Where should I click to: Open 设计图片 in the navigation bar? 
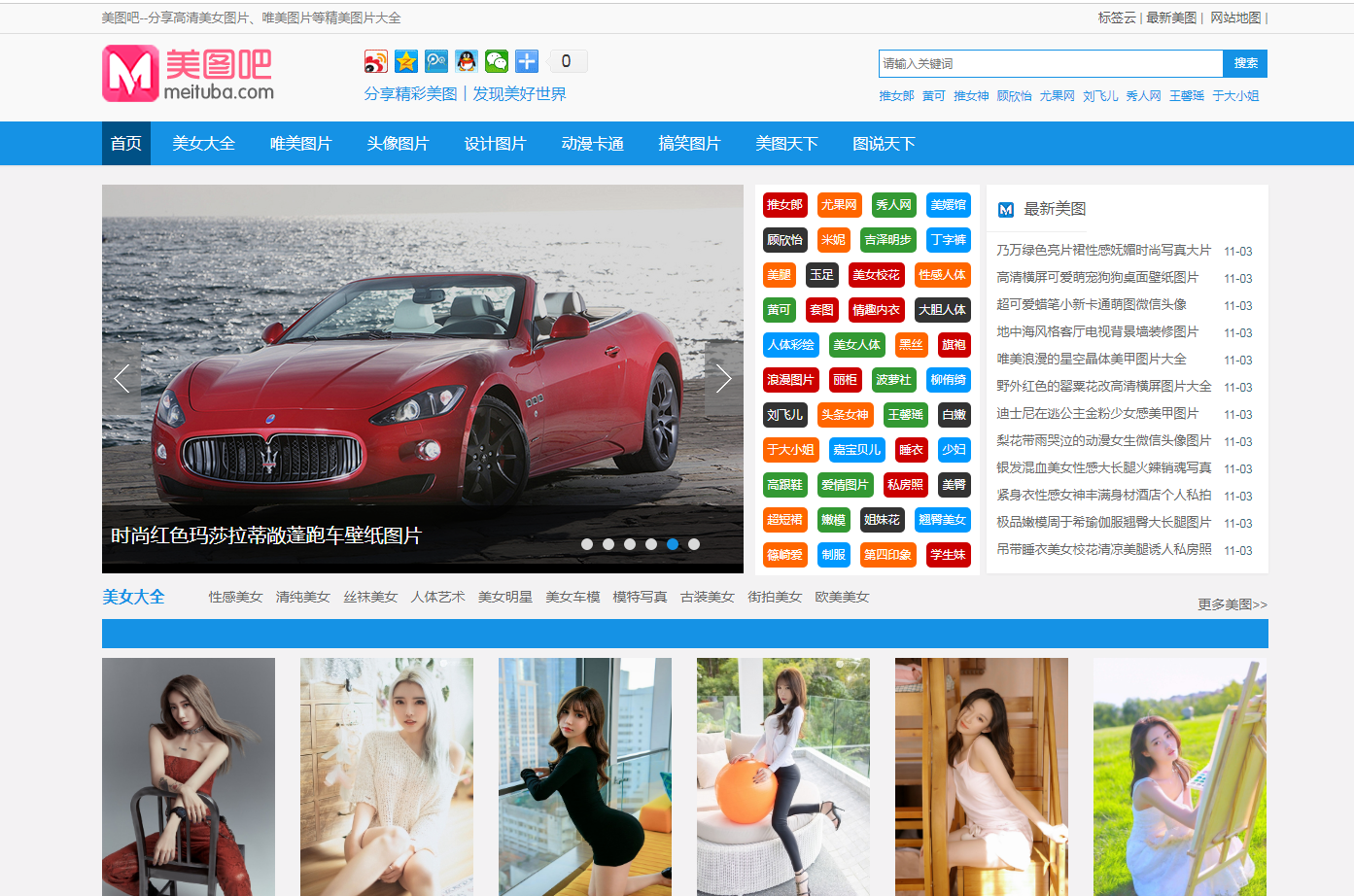coord(495,144)
